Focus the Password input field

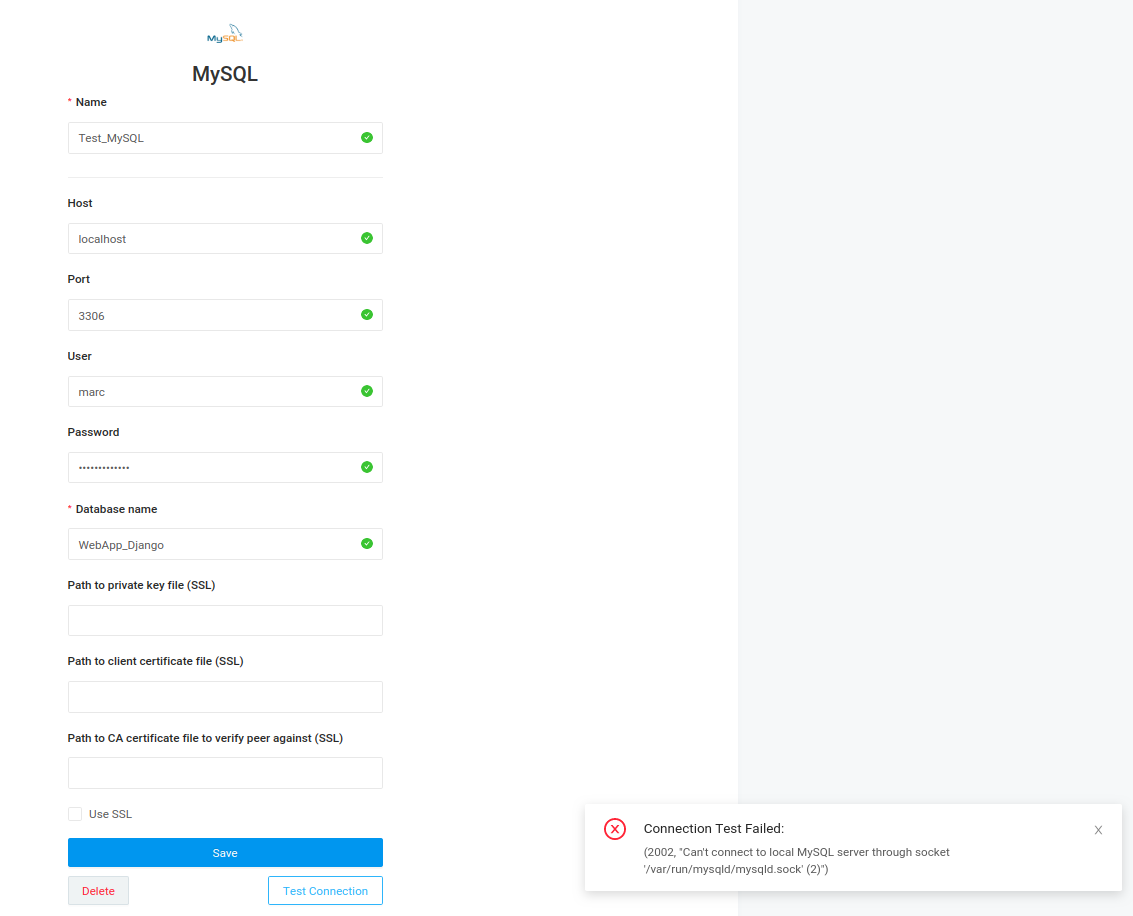[225, 467]
